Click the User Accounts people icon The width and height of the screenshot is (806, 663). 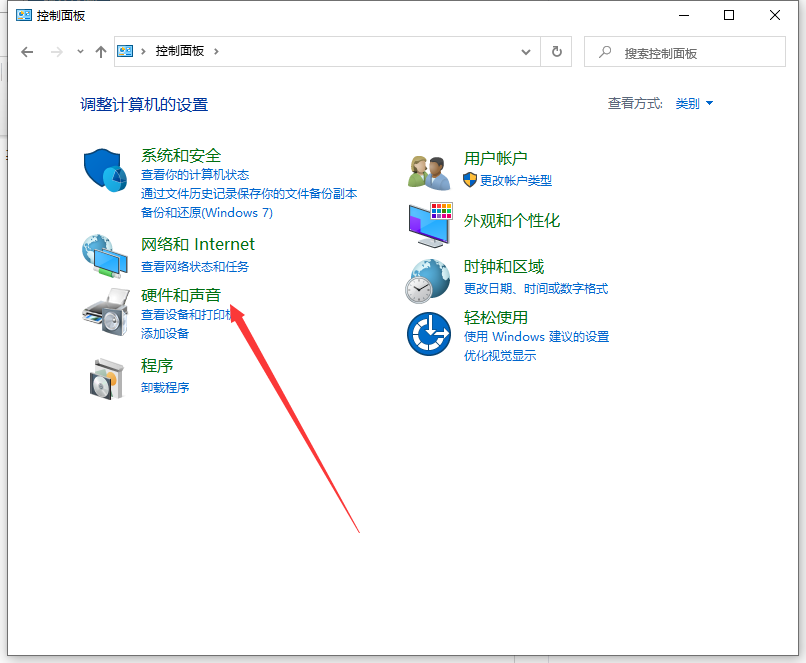point(430,171)
